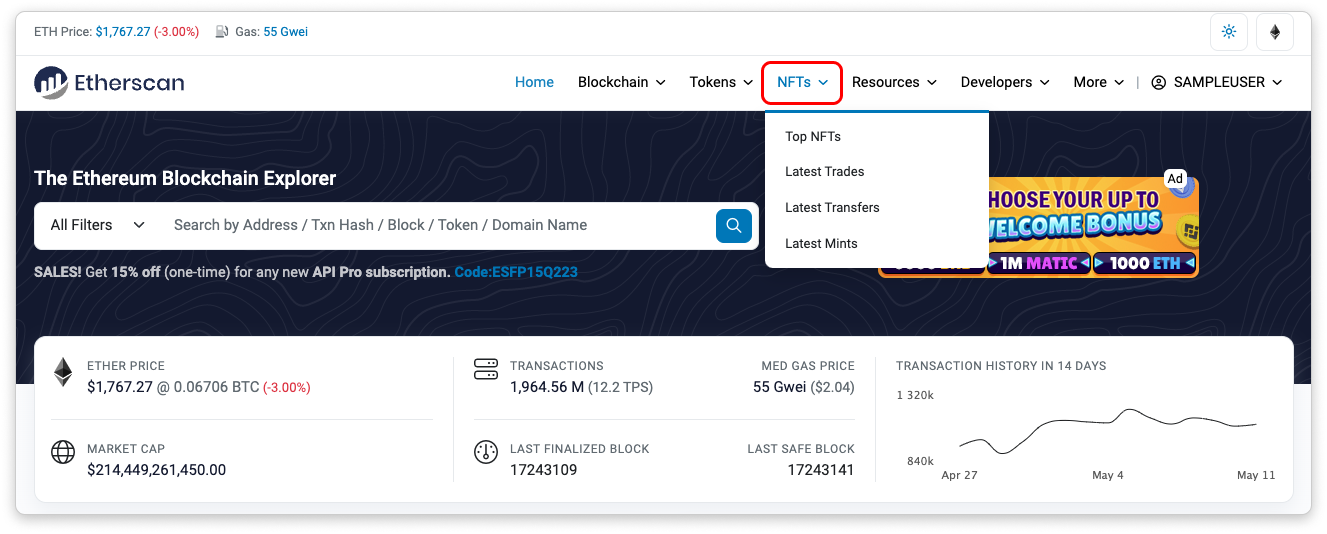
Task: Click the Etherscan logo
Action: tap(109, 83)
